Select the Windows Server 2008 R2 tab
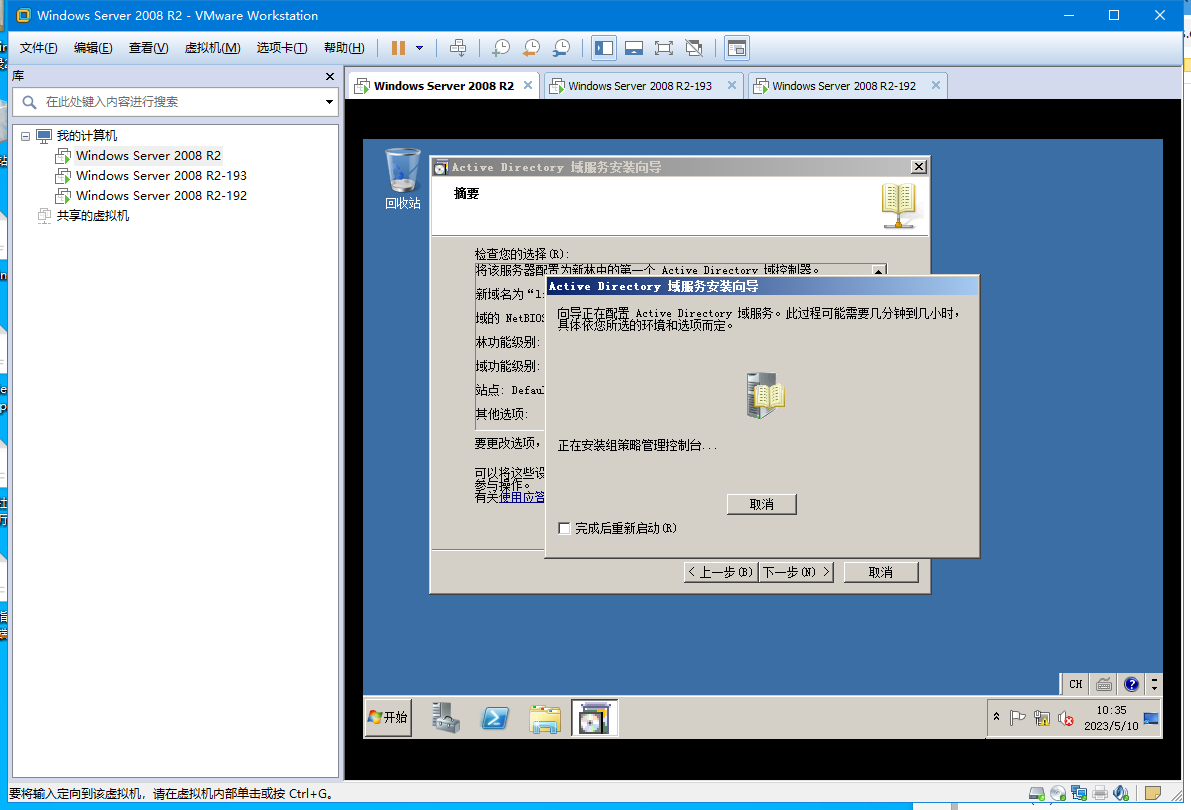 pos(444,86)
